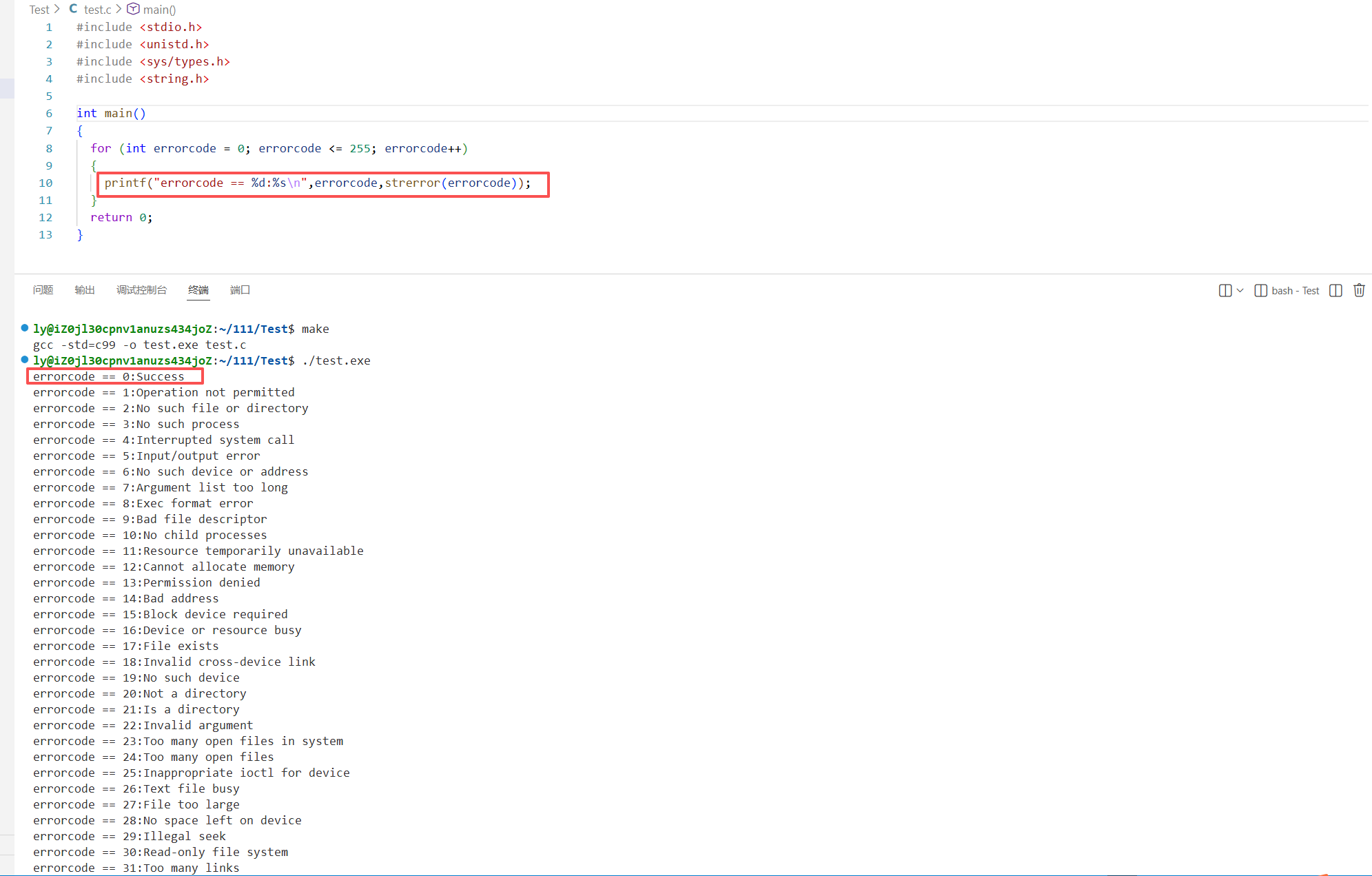Screen dimensions: 1372x876
Task: Click the split terminal icon beside trash
Action: [1335, 290]
